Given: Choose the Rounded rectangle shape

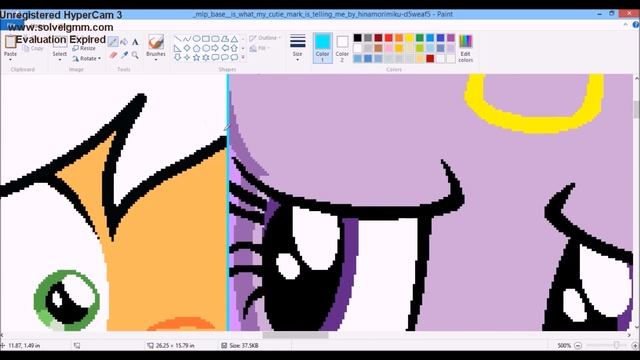Looking at the screenshot, I should 215,39.
